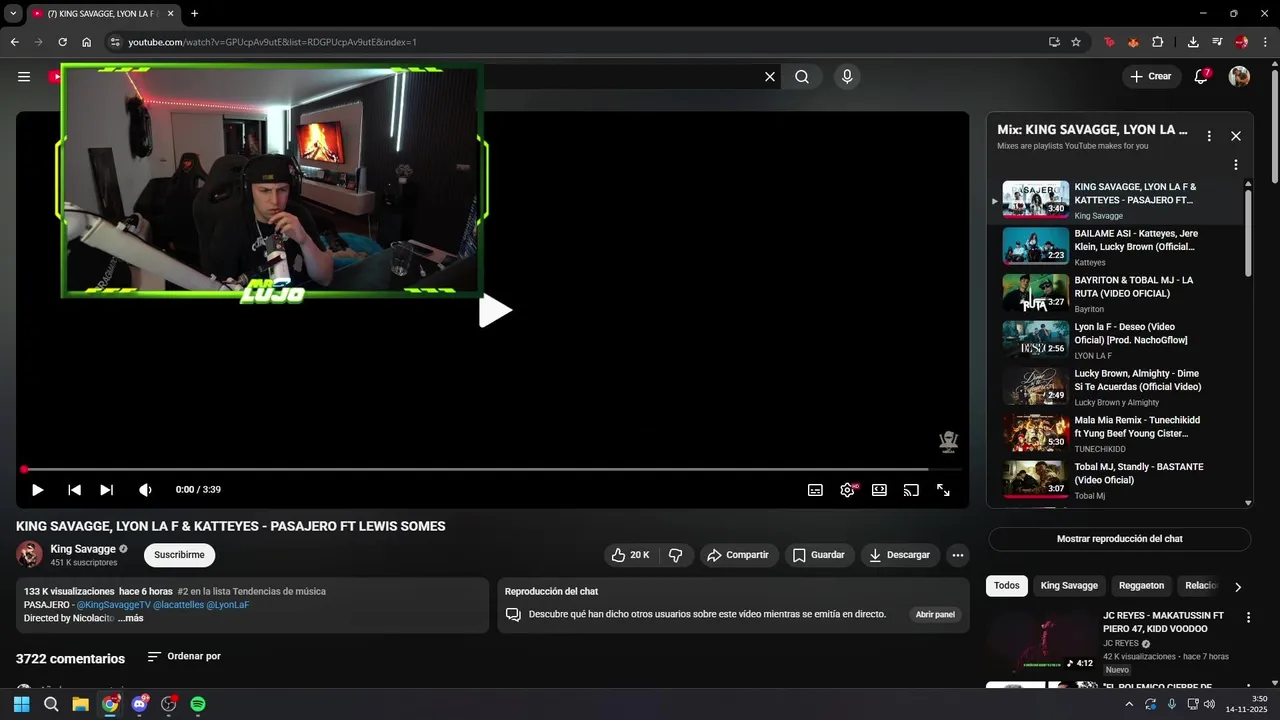Reload the page in Chrome

point(62,42)
